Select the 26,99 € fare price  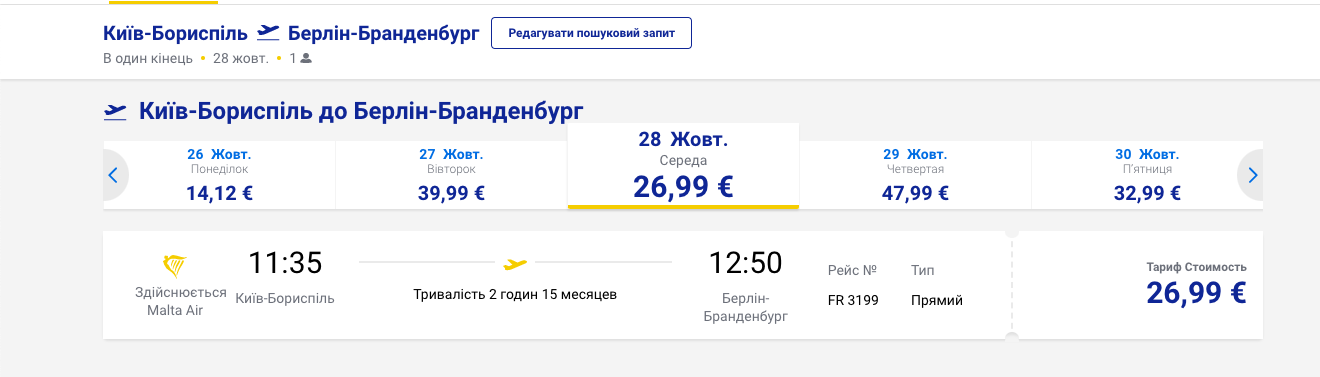[1196, 292]
